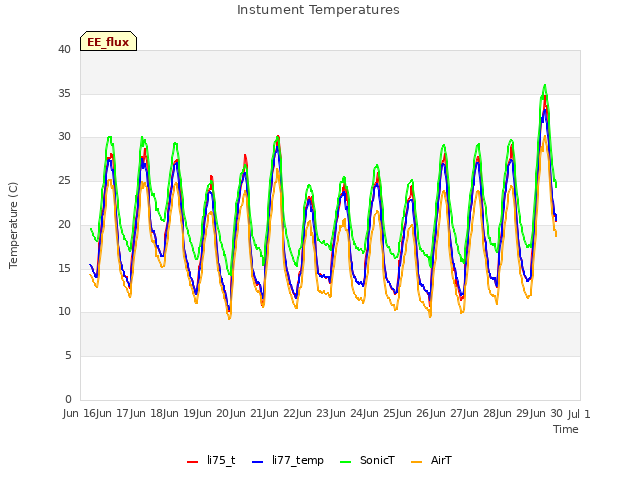The width and height of the screenshot is (640, 480).
Task: Click the 20 y-axis tick label
Action: click(x=64, y=224)
